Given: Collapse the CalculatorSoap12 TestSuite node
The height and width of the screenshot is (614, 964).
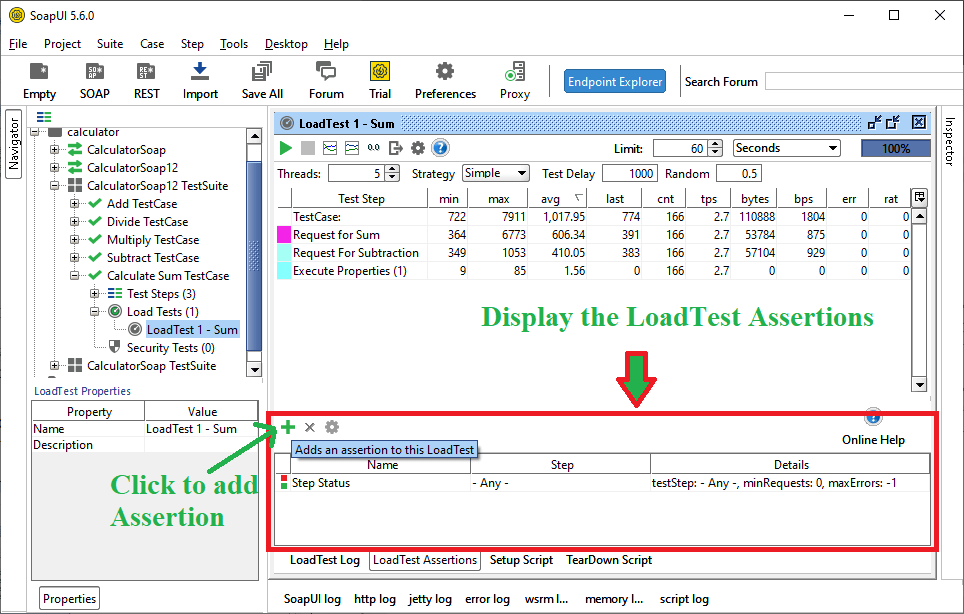Looking at the screenshot, I should 55,185.
